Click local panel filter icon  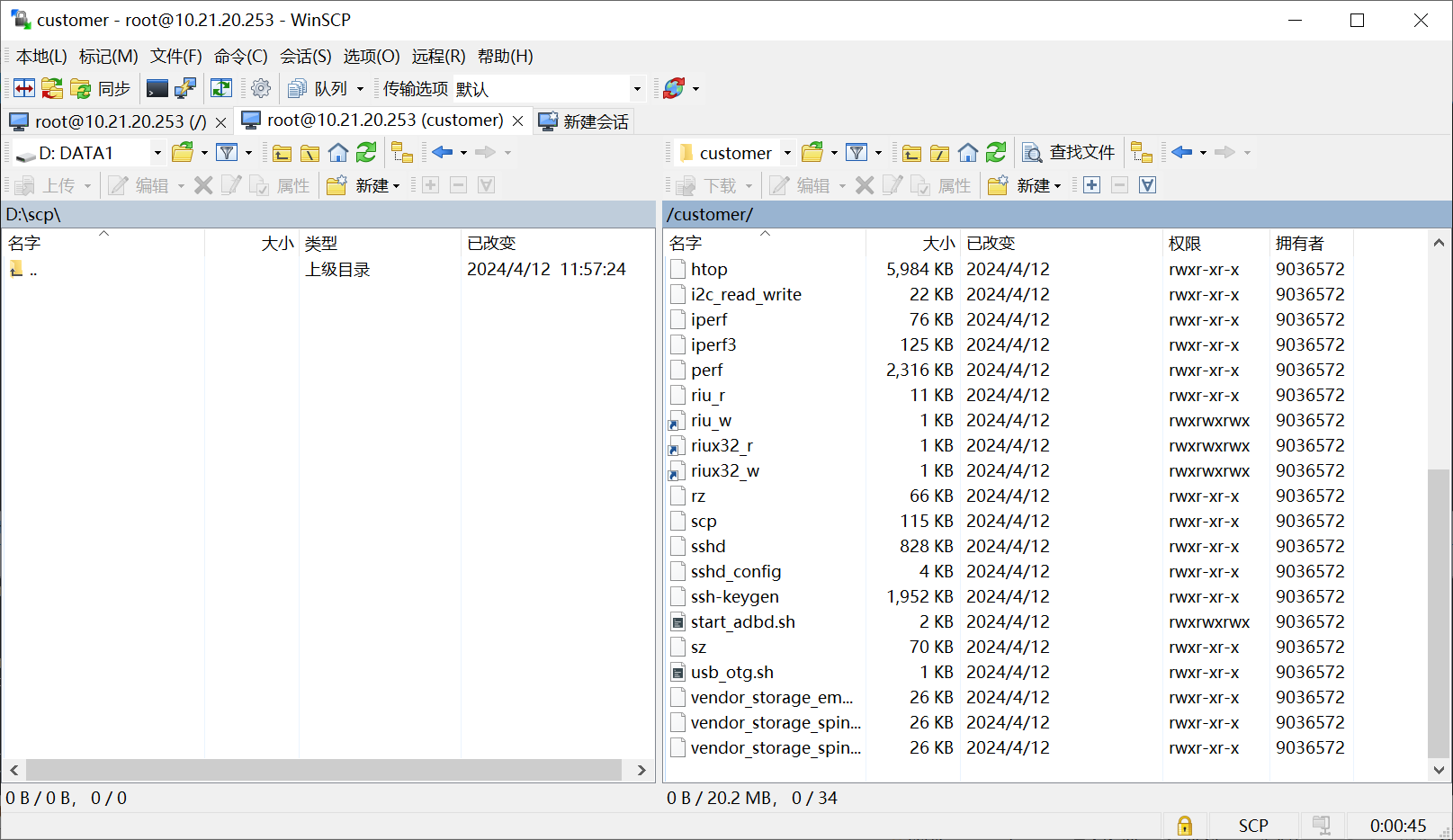(228, 152)
